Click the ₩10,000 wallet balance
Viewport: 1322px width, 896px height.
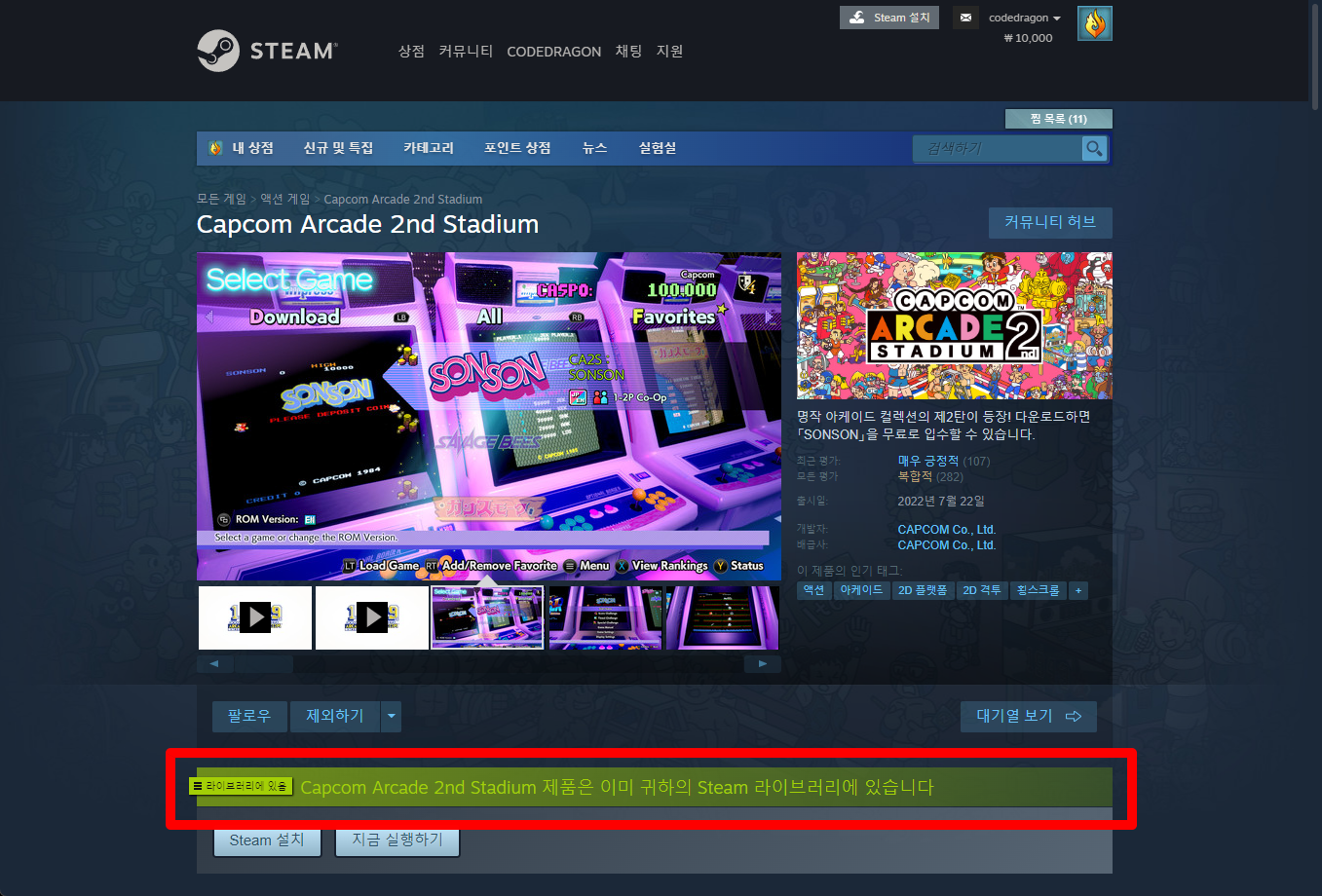(x=1028, y=38)
